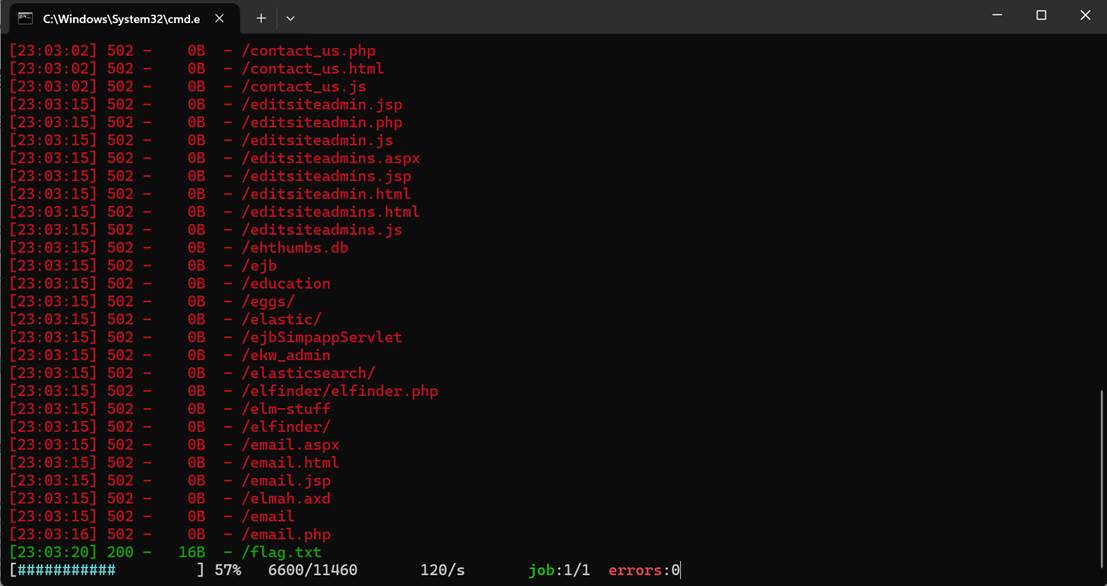1107x586 pixels.
Task: Open the new tab dropdown chevron
Action: click(x=290, y=18)
